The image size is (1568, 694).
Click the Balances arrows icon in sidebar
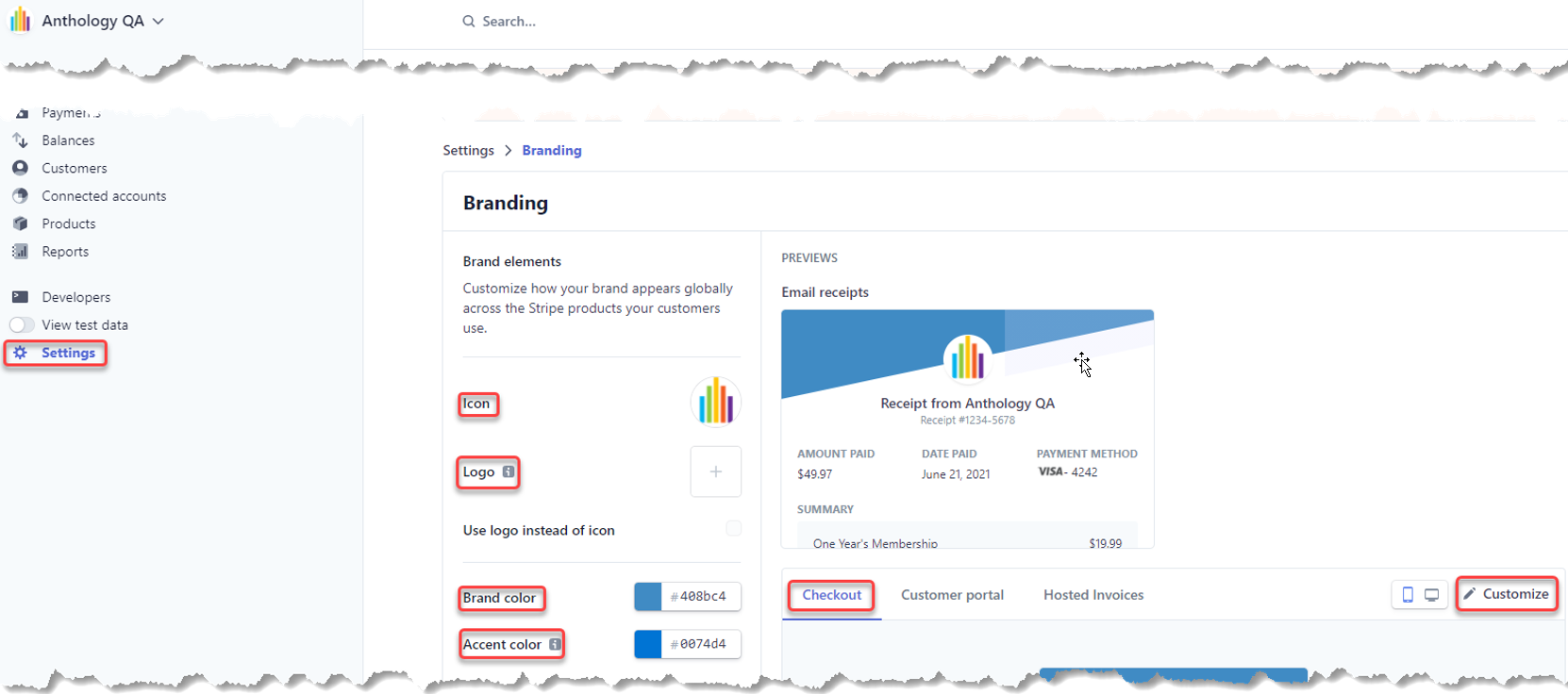coord(20,140)
